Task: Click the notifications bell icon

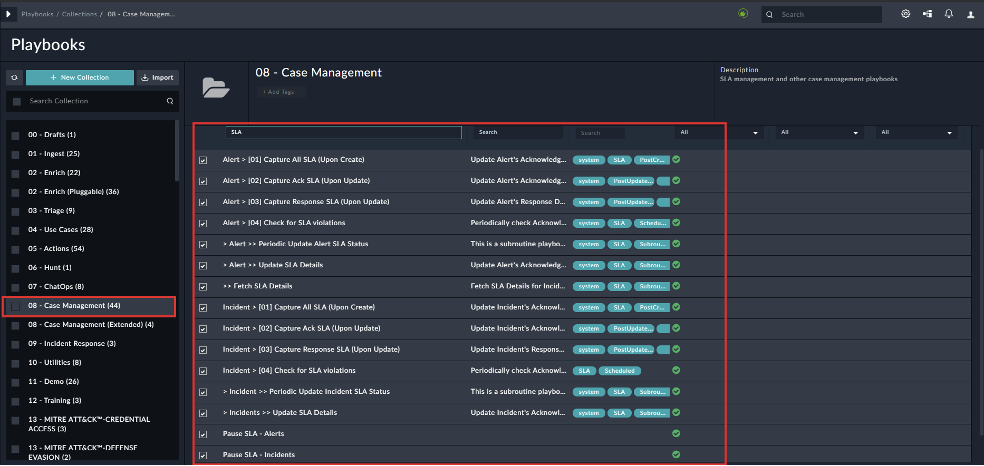Action: pyautogui.click(x=948, y=14)
